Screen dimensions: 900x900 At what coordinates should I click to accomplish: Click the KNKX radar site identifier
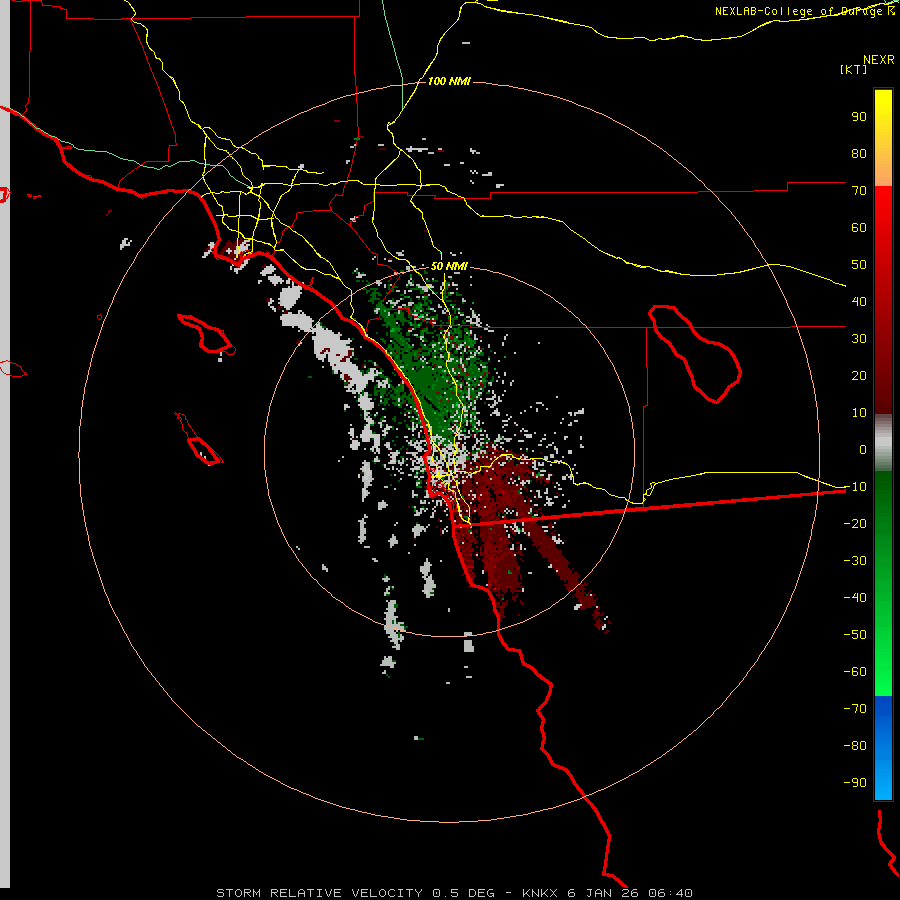[x=540, y=893]
